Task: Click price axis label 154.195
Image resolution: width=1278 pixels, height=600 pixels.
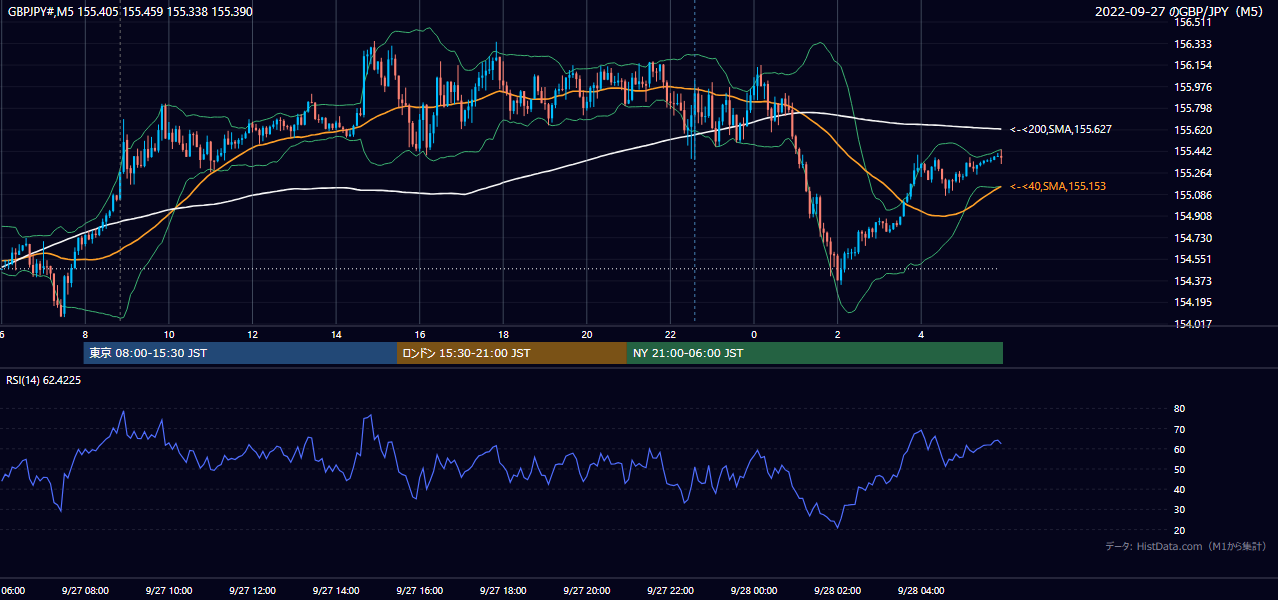Action: (x=1193, y=302)
